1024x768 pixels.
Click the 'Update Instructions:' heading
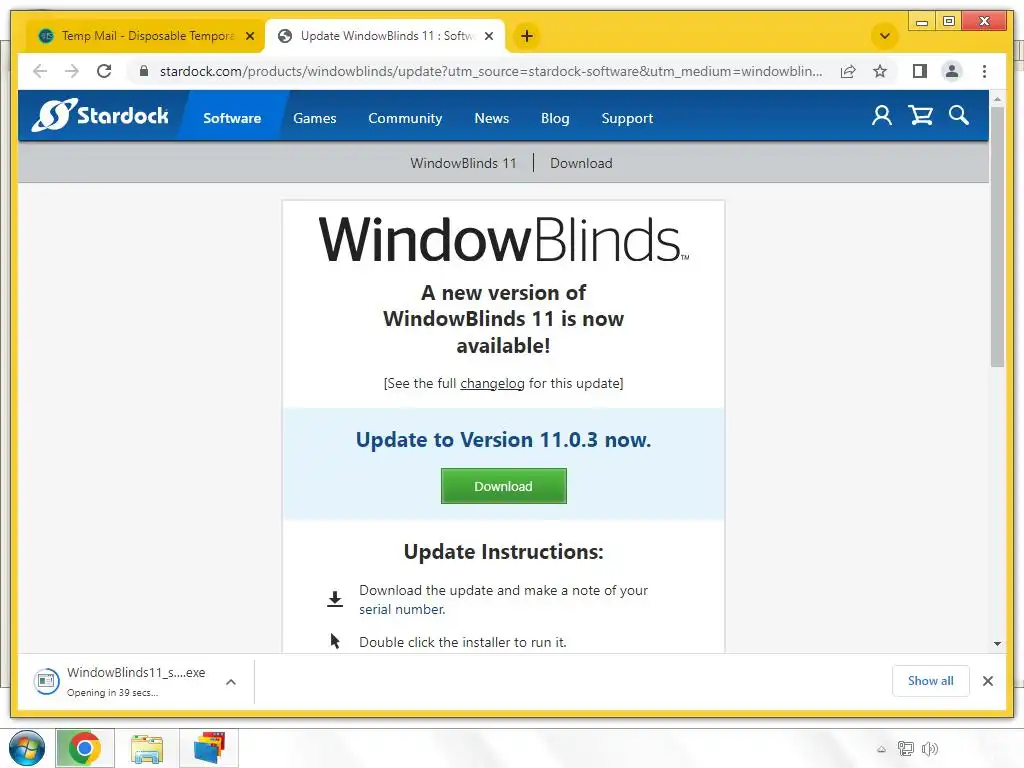tap(504, 552)
